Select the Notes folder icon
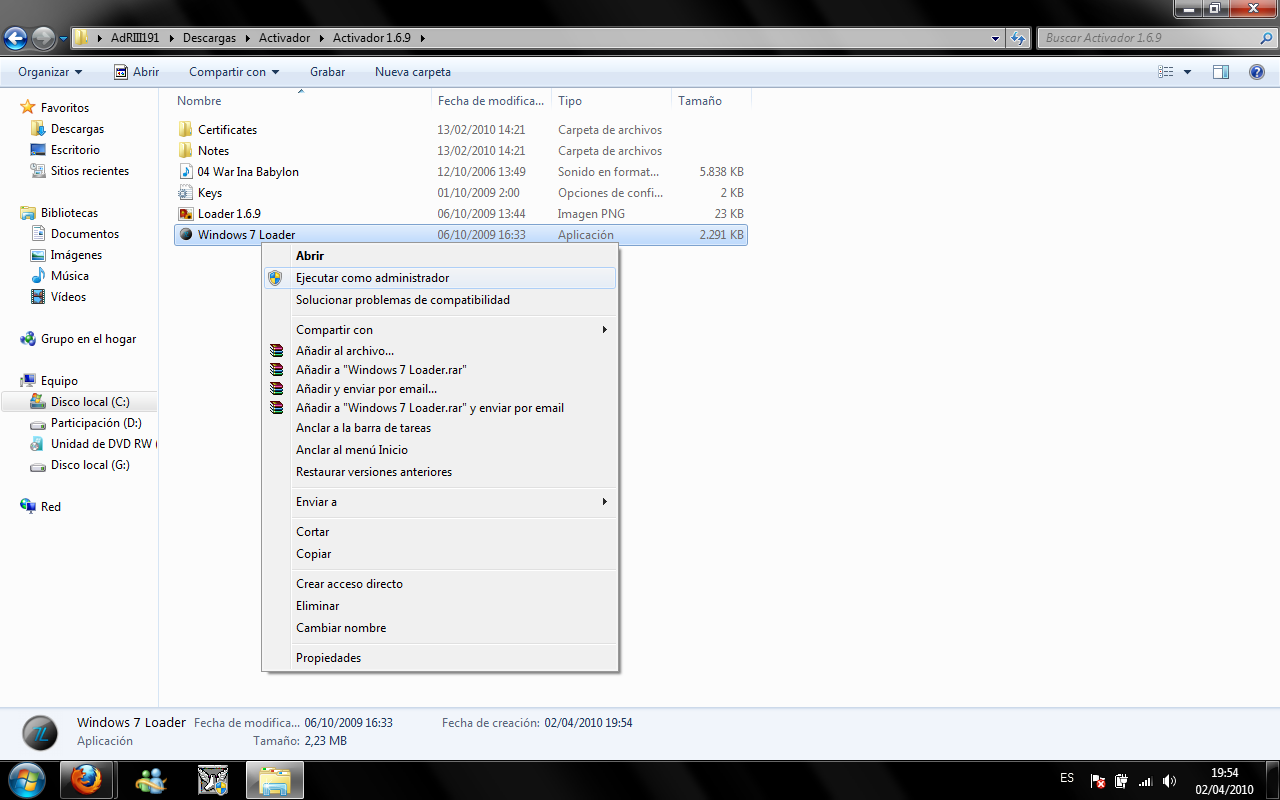Screen dimensions: 1280x800 coord(185,151)
